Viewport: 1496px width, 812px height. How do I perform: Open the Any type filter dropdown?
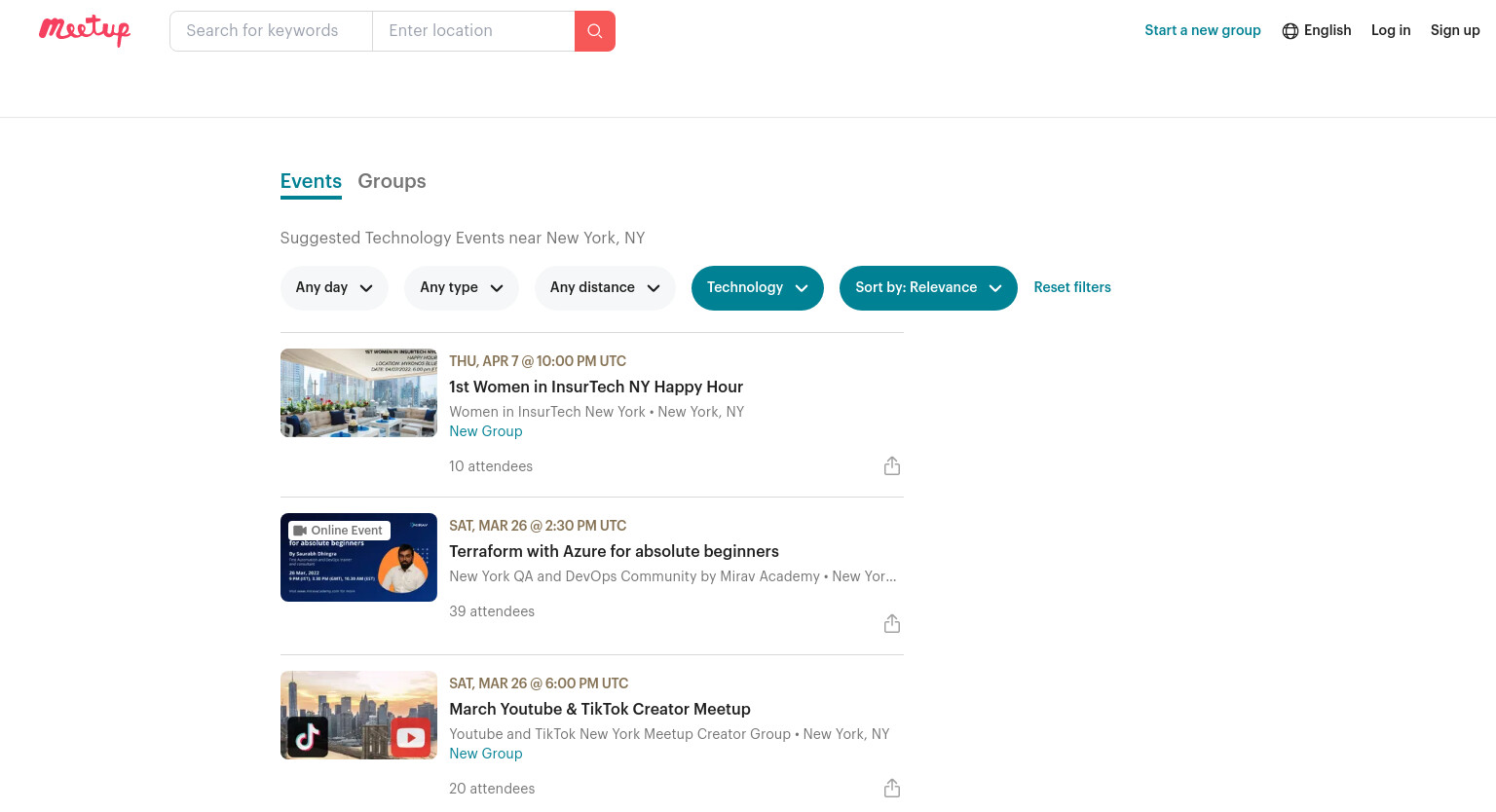tap(462, 288)
